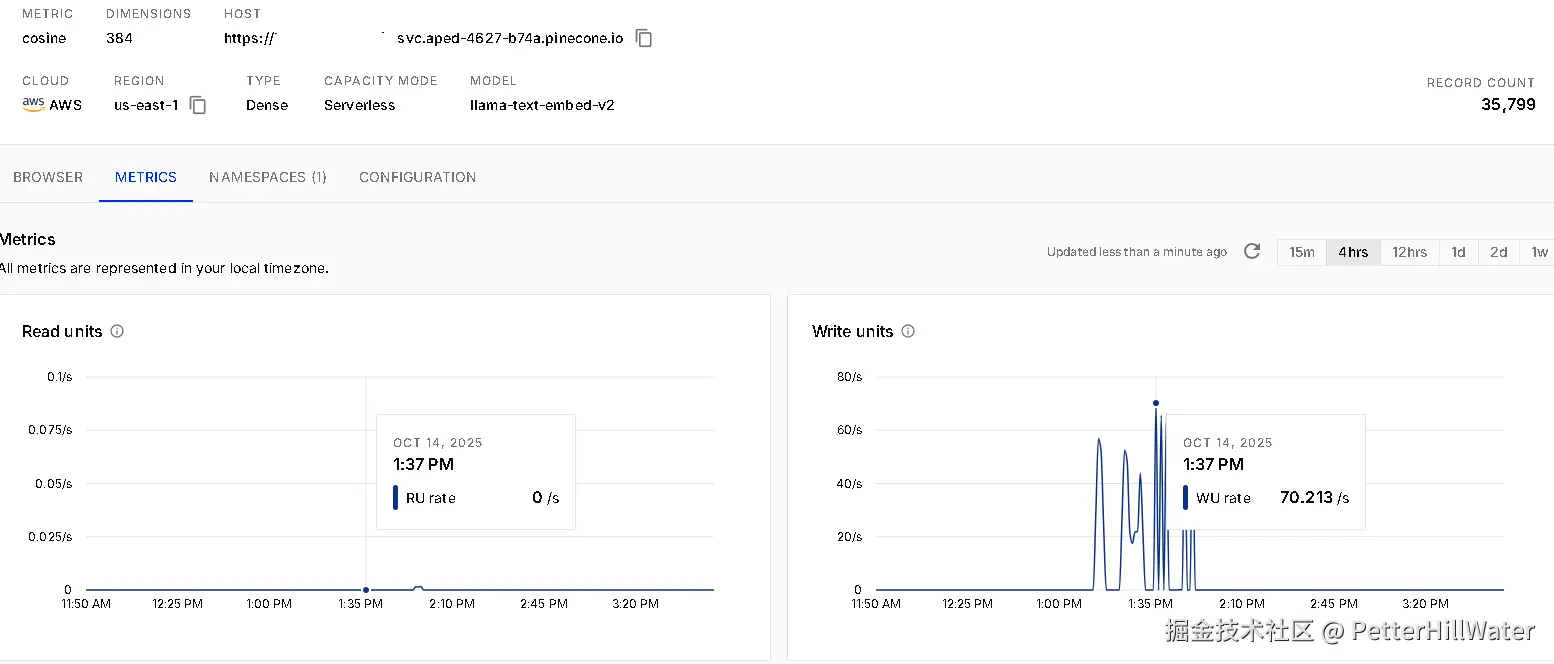
Task: Copy the us-east-1 region value
Action: [198, 105]
